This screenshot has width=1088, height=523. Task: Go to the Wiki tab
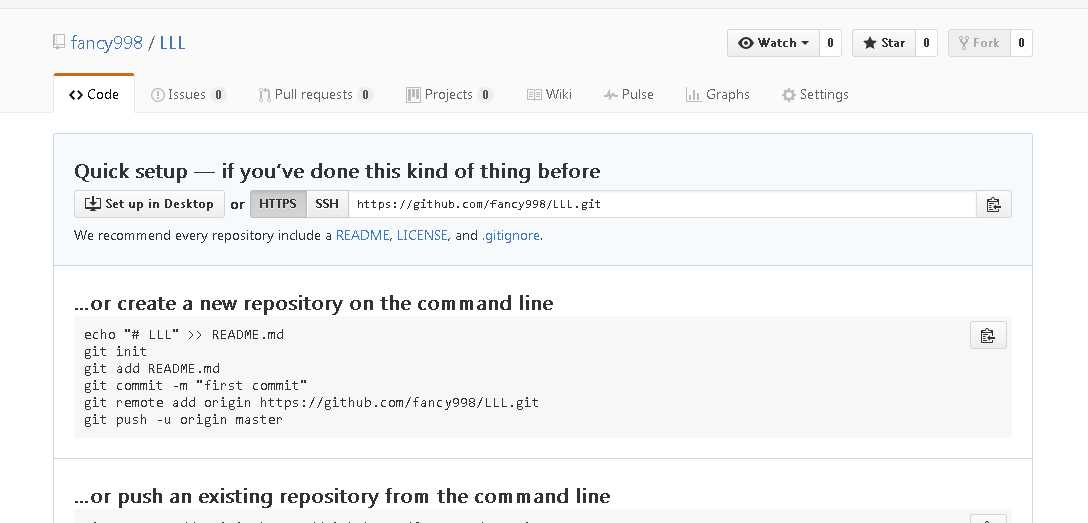click(x=549, y=95)
